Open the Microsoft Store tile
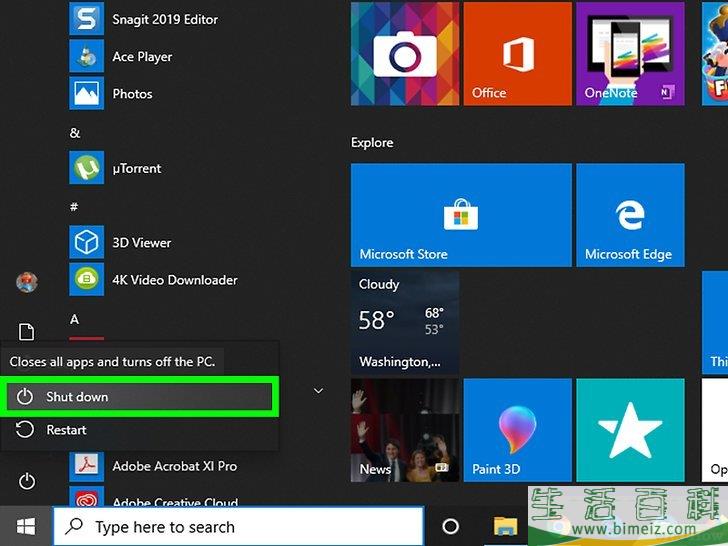 point(460,215)
